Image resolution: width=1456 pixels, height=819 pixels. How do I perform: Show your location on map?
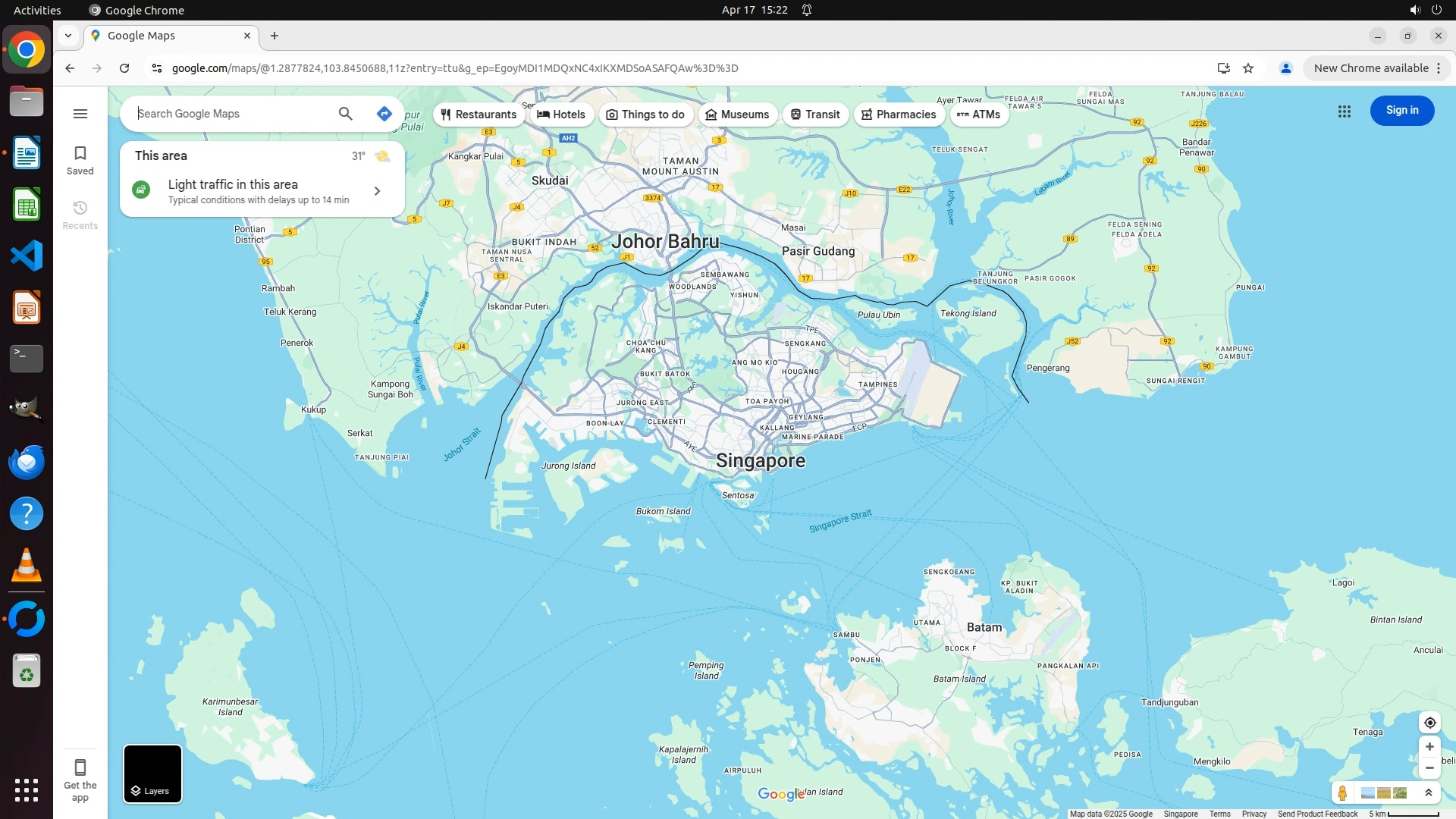click(1429, 723)
